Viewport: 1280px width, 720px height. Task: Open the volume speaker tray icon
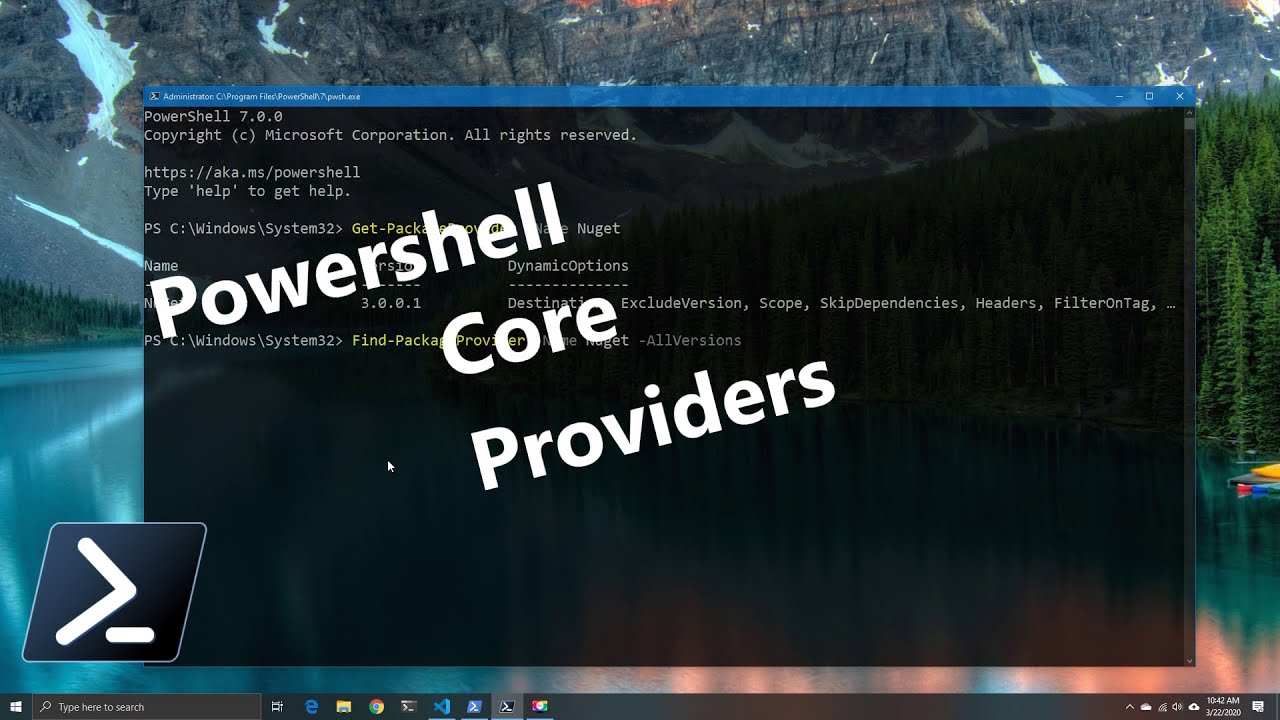[1177, 707]
